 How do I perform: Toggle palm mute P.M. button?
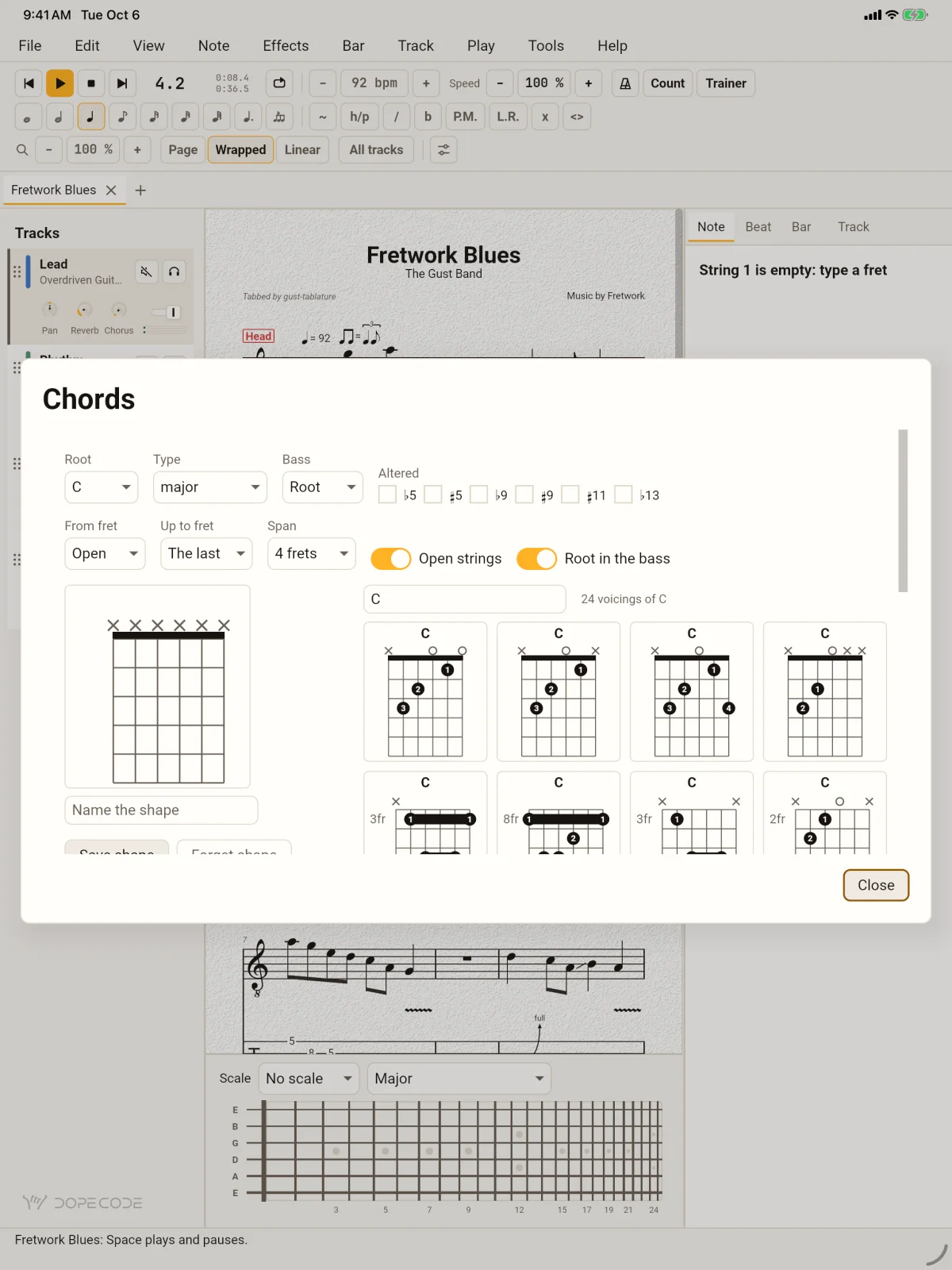tap(465, 117)
